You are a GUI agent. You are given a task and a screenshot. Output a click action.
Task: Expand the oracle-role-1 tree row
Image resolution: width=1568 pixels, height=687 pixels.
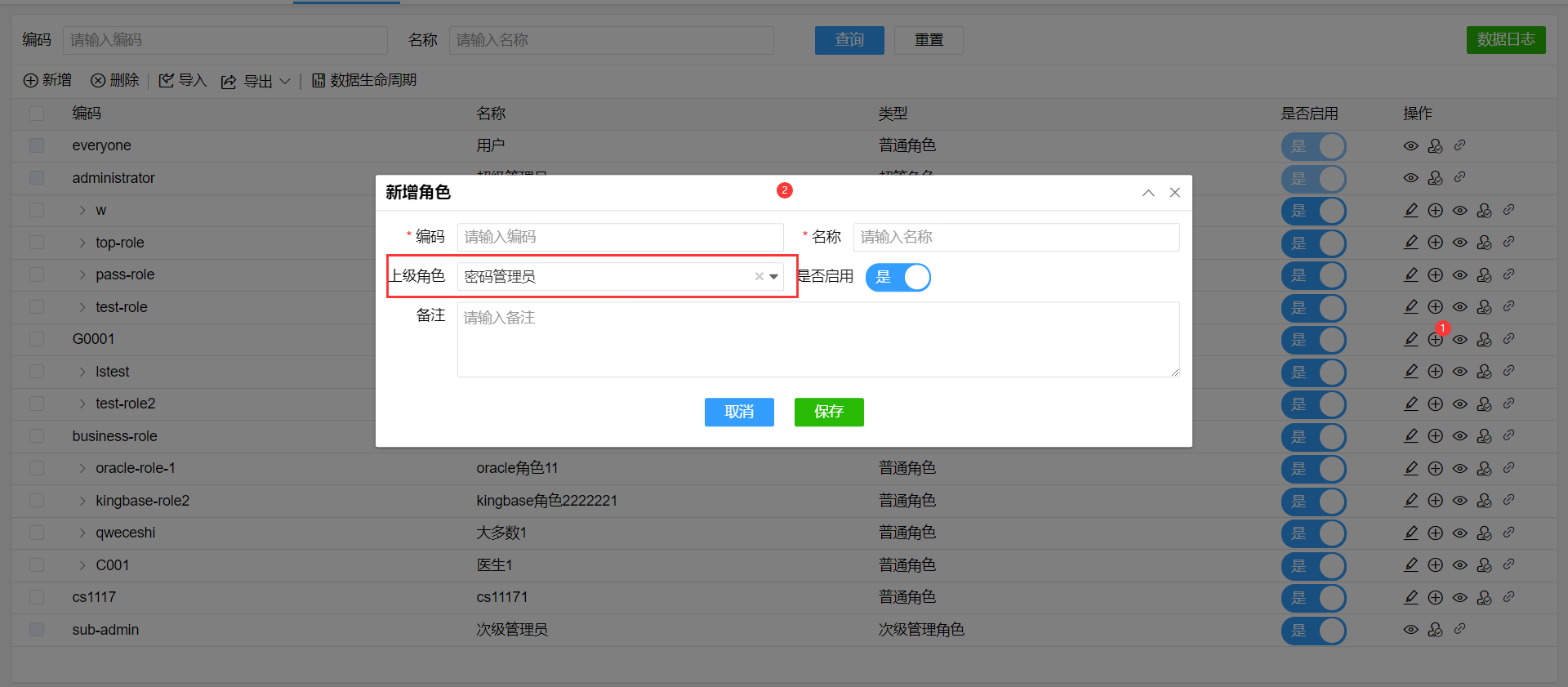pyautogui.click(x=82, y=468)
